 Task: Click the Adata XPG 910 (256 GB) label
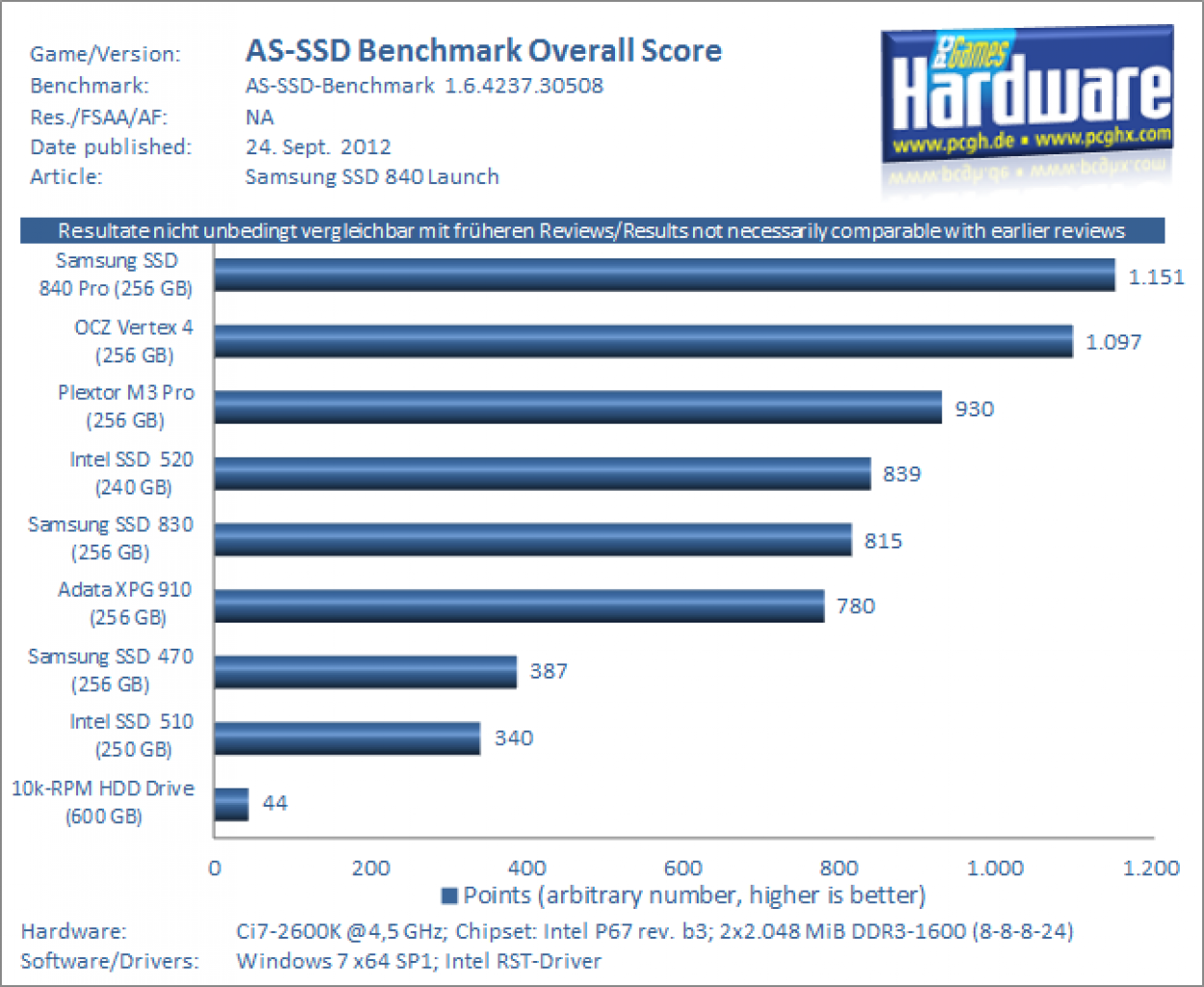125,603
